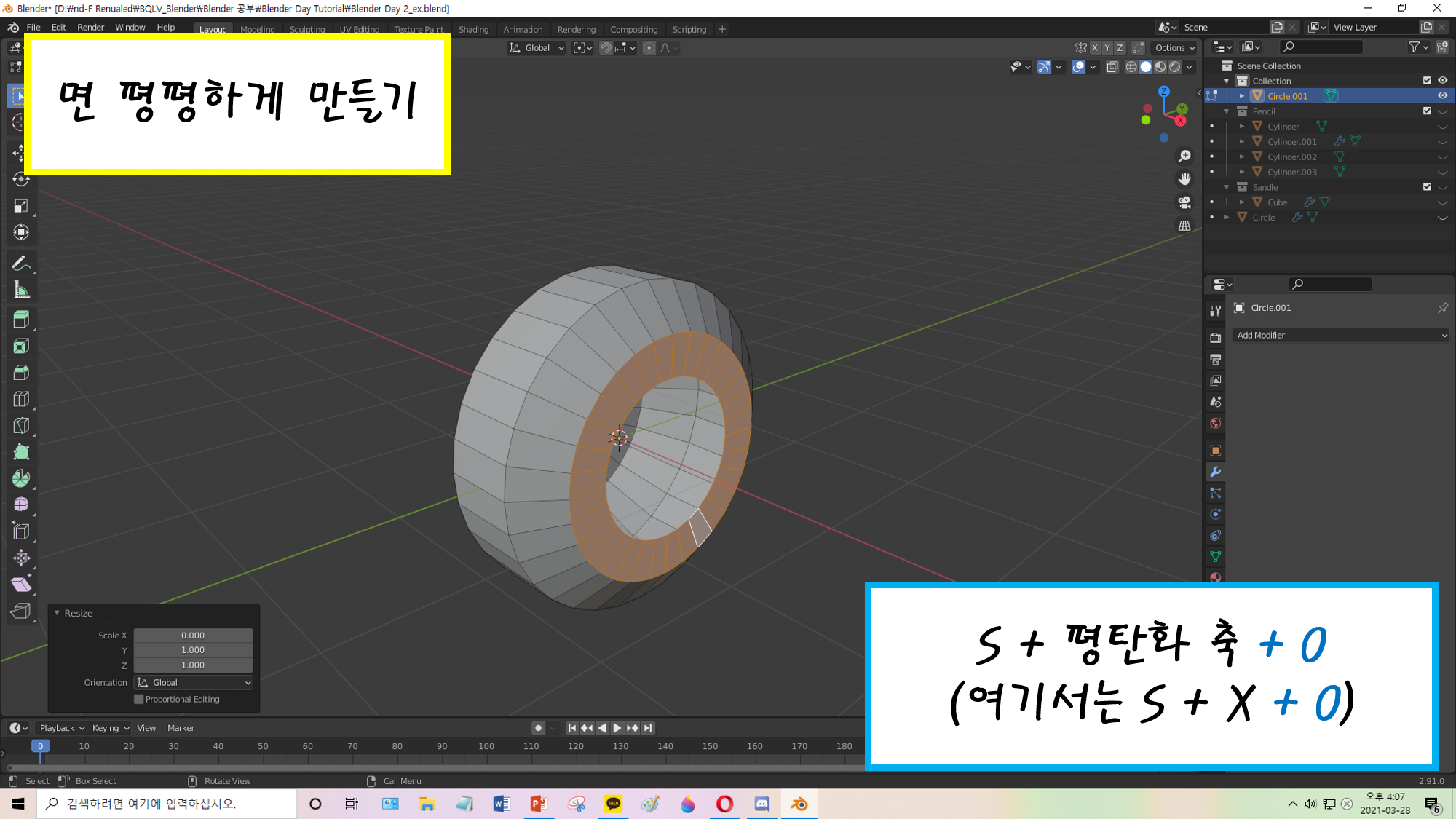Open the Options button in viewport header
Screen dimensions: 1456x819
(x=1174, y=47)
